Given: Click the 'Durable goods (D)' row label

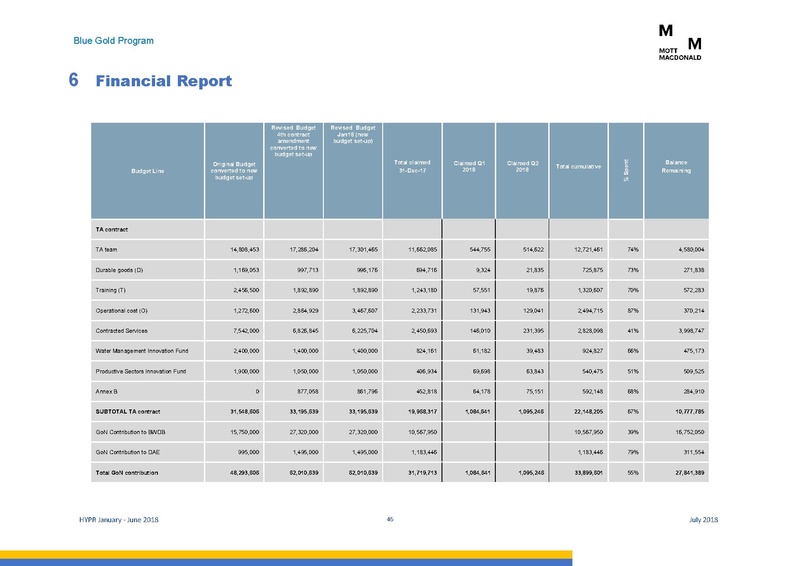Looking at the screenshot, I should [x=119, y=270].
